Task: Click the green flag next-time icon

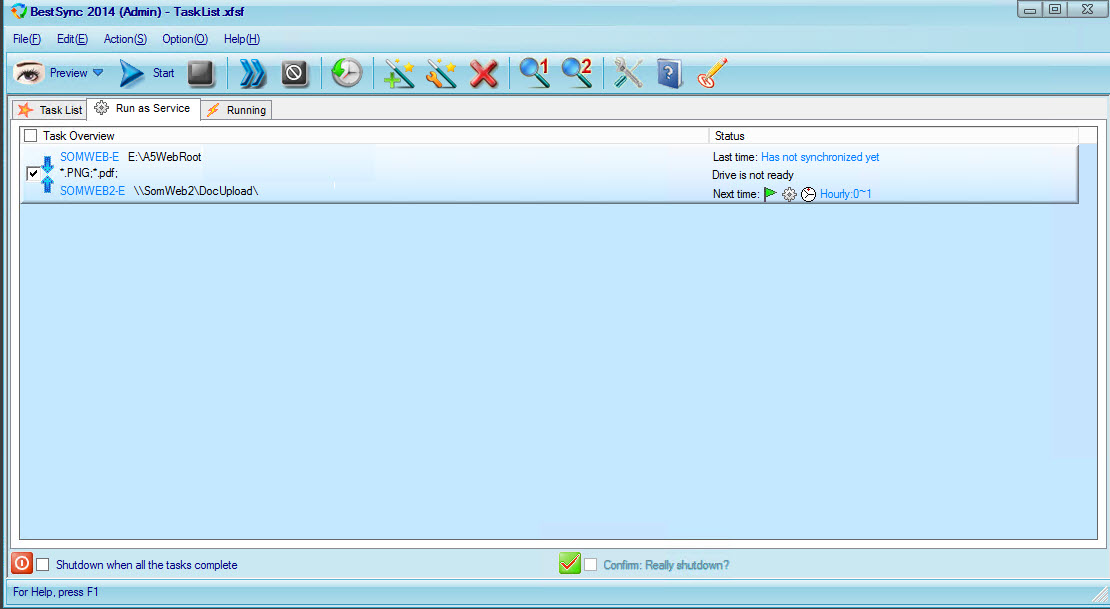Action: [x=770, y=193]
